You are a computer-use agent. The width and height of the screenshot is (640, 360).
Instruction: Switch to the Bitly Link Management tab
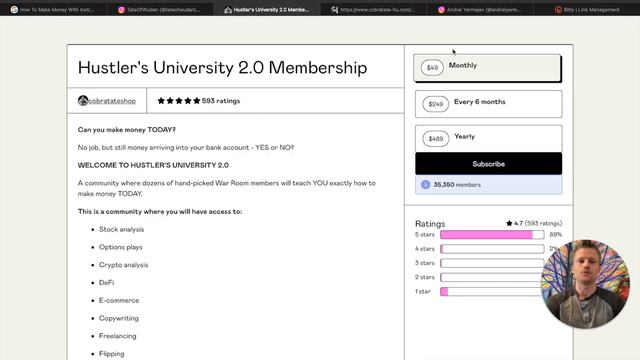tap(587, 9)
